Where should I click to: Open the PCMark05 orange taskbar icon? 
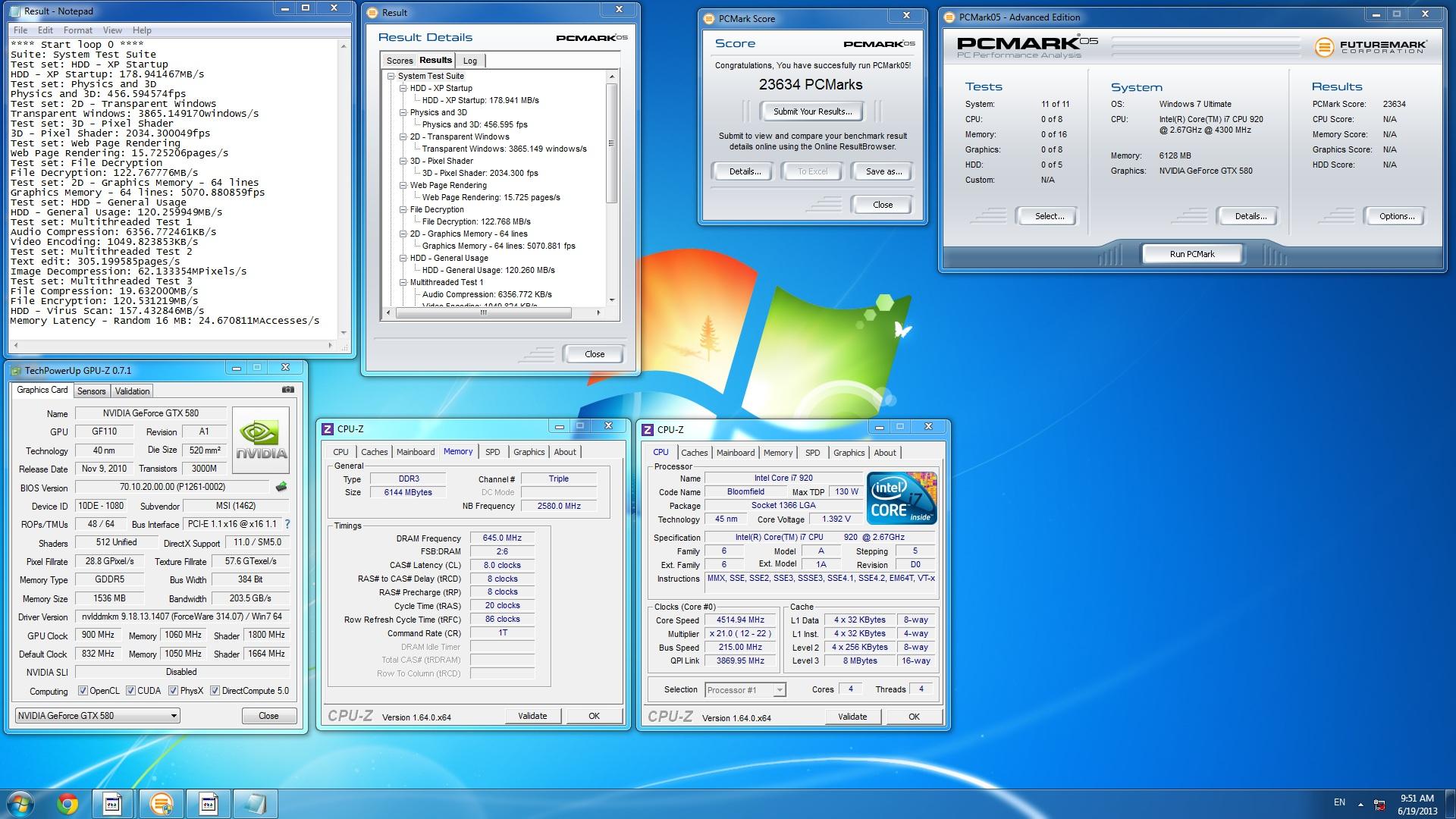tap(160, 804)
